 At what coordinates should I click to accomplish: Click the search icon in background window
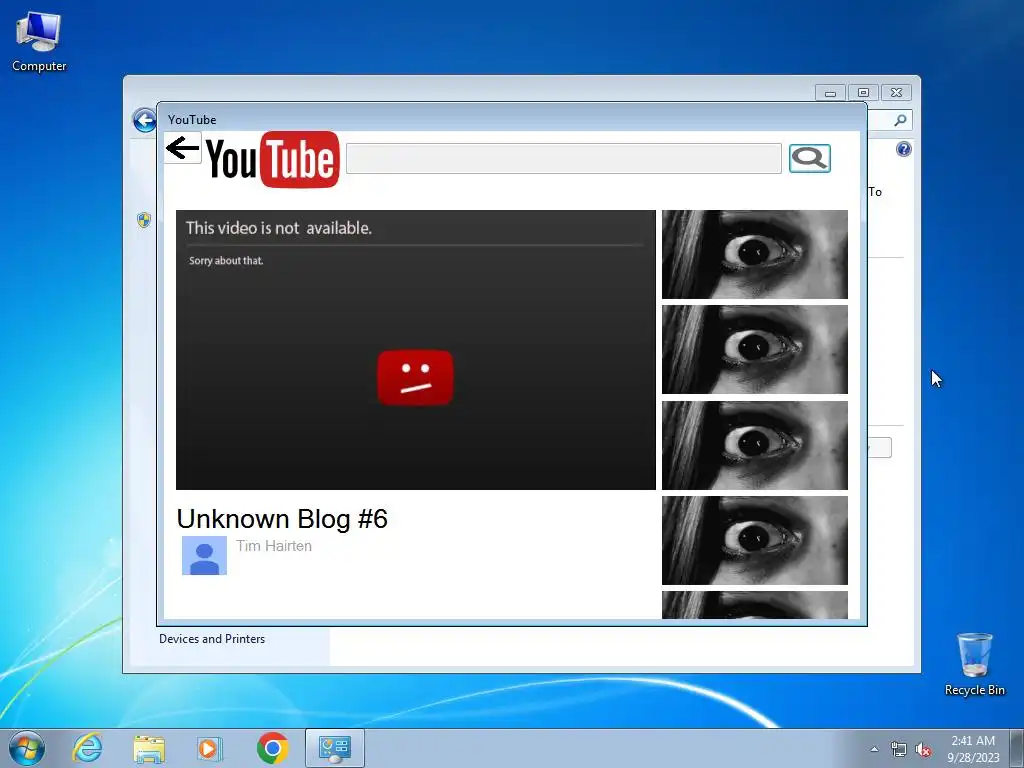click(900, 120)
